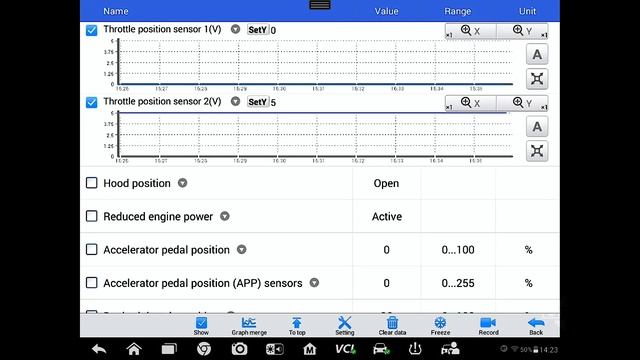Viewport: 640px width, 360px height.
Task: Expand Throttle position sensor 1 dropdown arrow
Action: (235, 29)
